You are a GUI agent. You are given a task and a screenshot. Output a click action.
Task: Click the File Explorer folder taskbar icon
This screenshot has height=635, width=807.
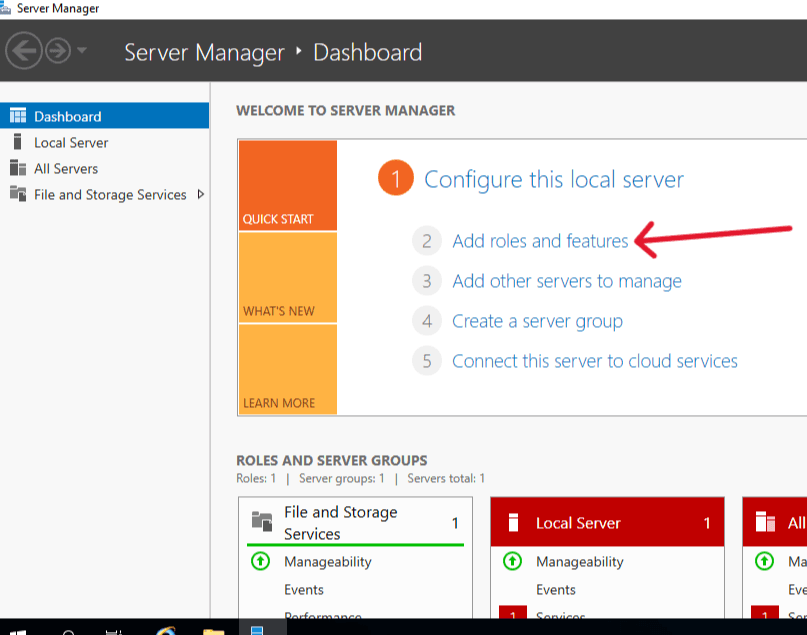pyautogui.click(x=213, y=631)
